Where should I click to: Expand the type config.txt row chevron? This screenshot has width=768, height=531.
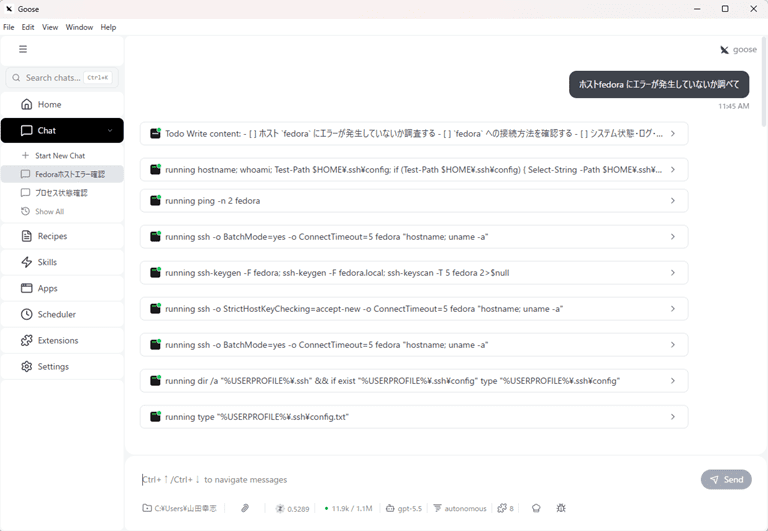click(x=673, y=416)
